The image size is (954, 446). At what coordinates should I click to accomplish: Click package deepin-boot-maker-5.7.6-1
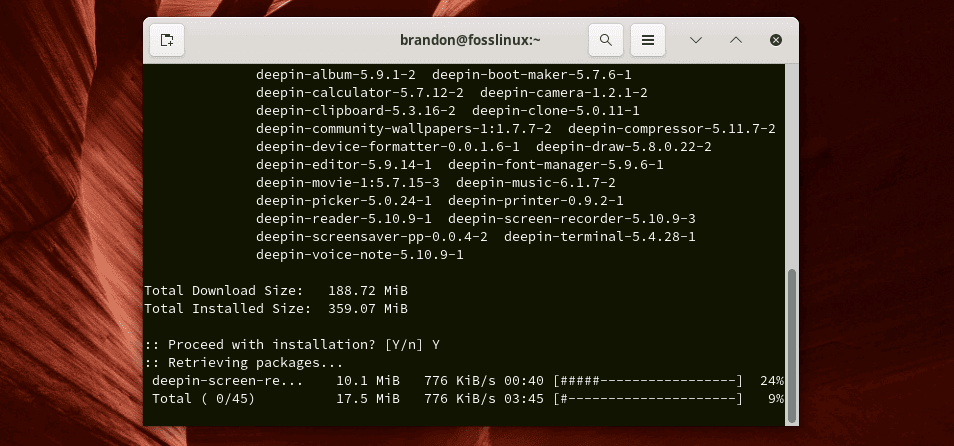point(531,75)
